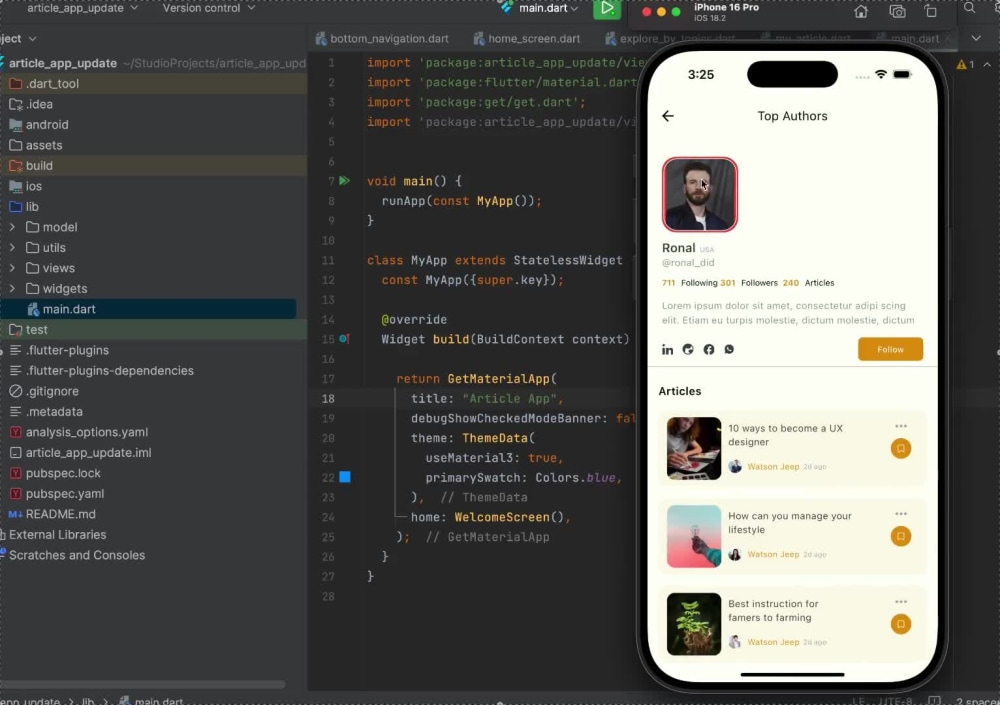Viewport: 1000px width, 705px height.
Task: Tap the back arrow in Top Authors
Action: click(668, 116)
